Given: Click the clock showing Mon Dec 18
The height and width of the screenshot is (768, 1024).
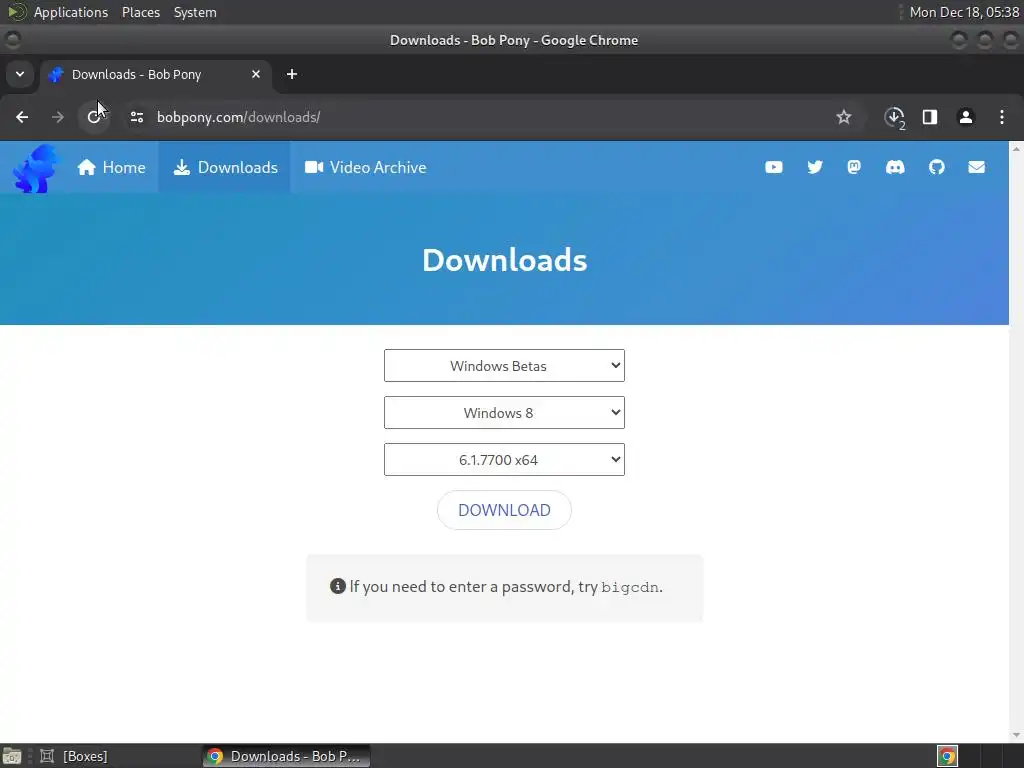Looking at the screenshot, I should pyautogui.click(x=964, y=12).
